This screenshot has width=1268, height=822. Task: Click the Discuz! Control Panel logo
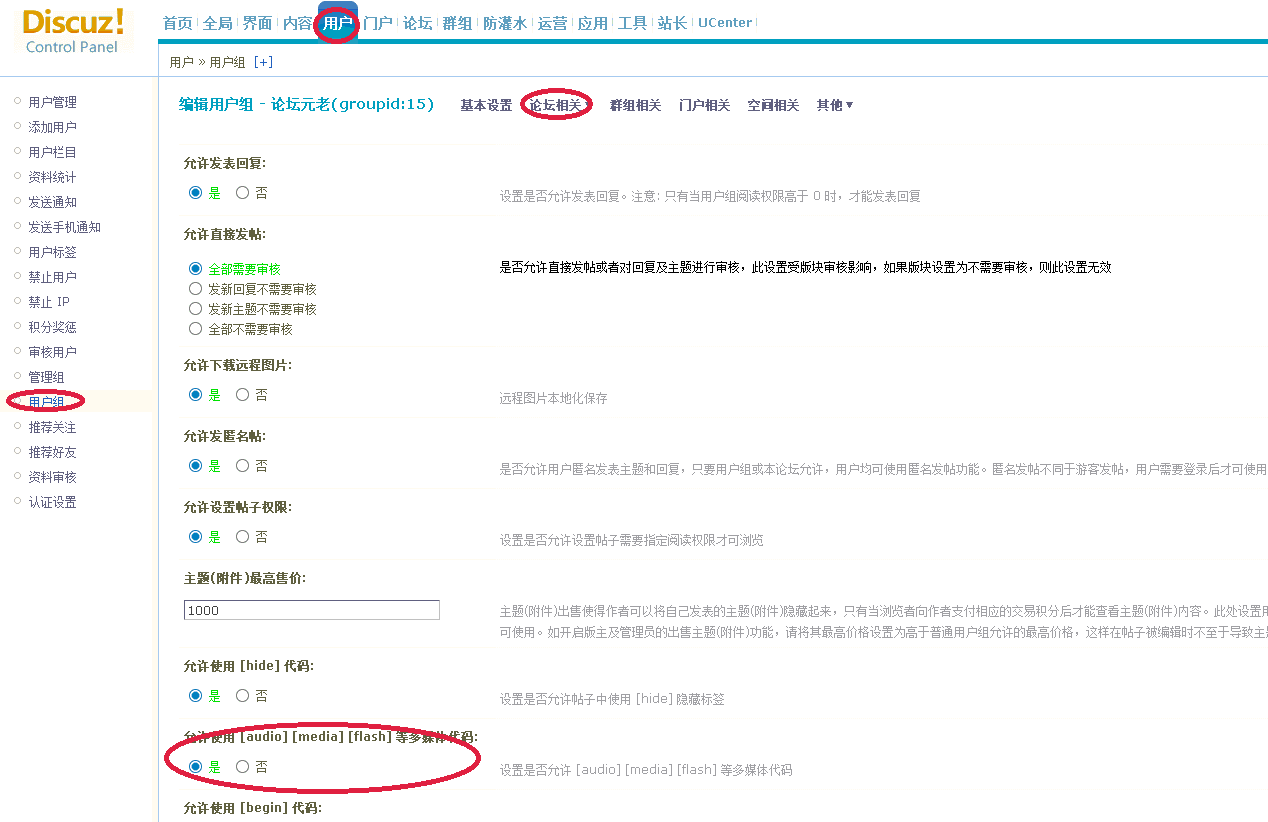coord(73,30)
